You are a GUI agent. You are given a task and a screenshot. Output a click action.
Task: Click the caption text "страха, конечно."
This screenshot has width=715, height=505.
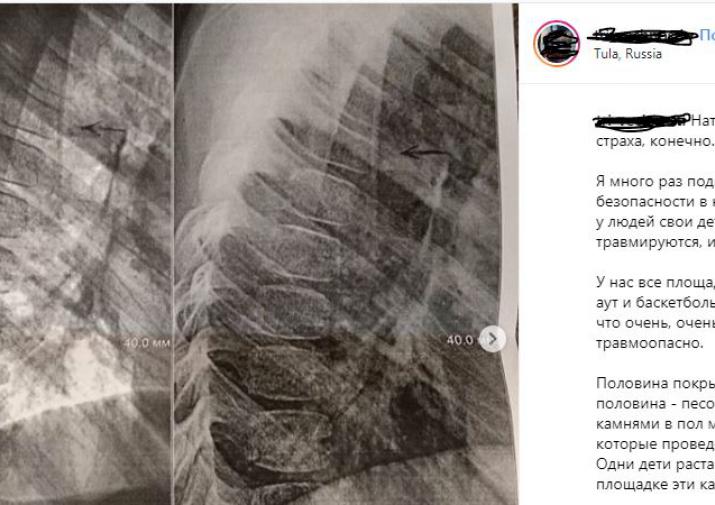pos(655,141)
